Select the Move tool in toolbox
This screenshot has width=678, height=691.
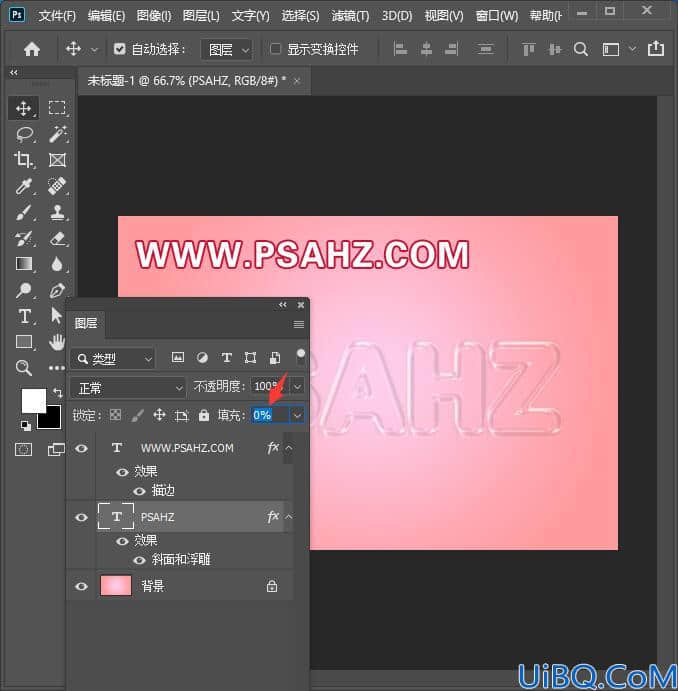[23, 108]
